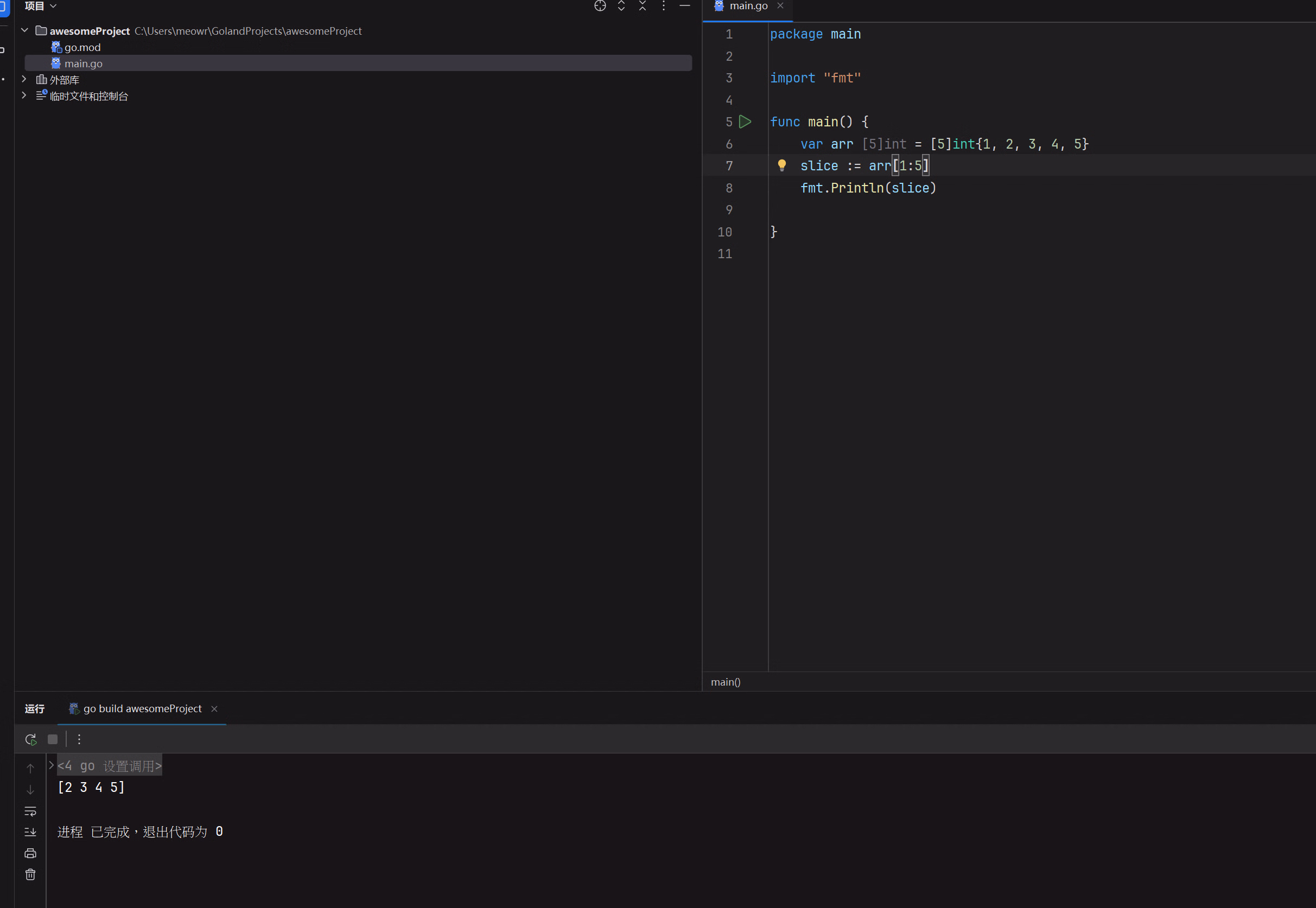
Task: Click the main() breadcrumb at editor bottom
Action: click(x=725, y=682)
